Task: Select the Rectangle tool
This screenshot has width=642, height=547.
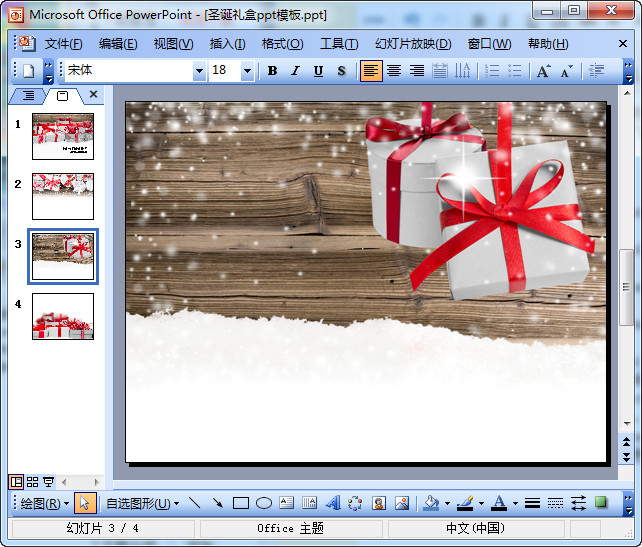Action: [240, 503]
